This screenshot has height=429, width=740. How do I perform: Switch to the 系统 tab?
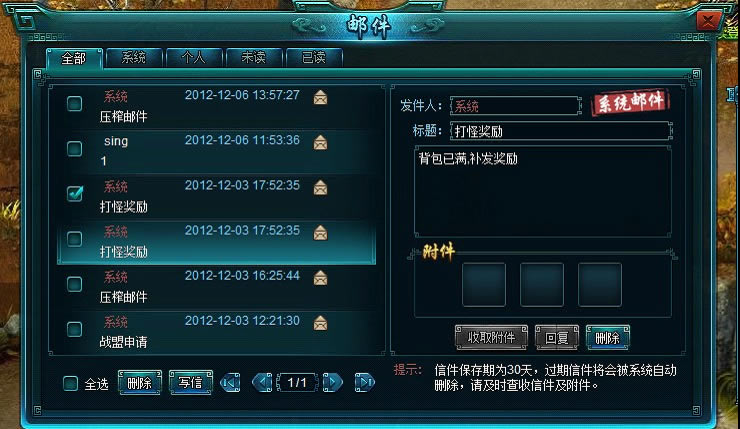134,58
